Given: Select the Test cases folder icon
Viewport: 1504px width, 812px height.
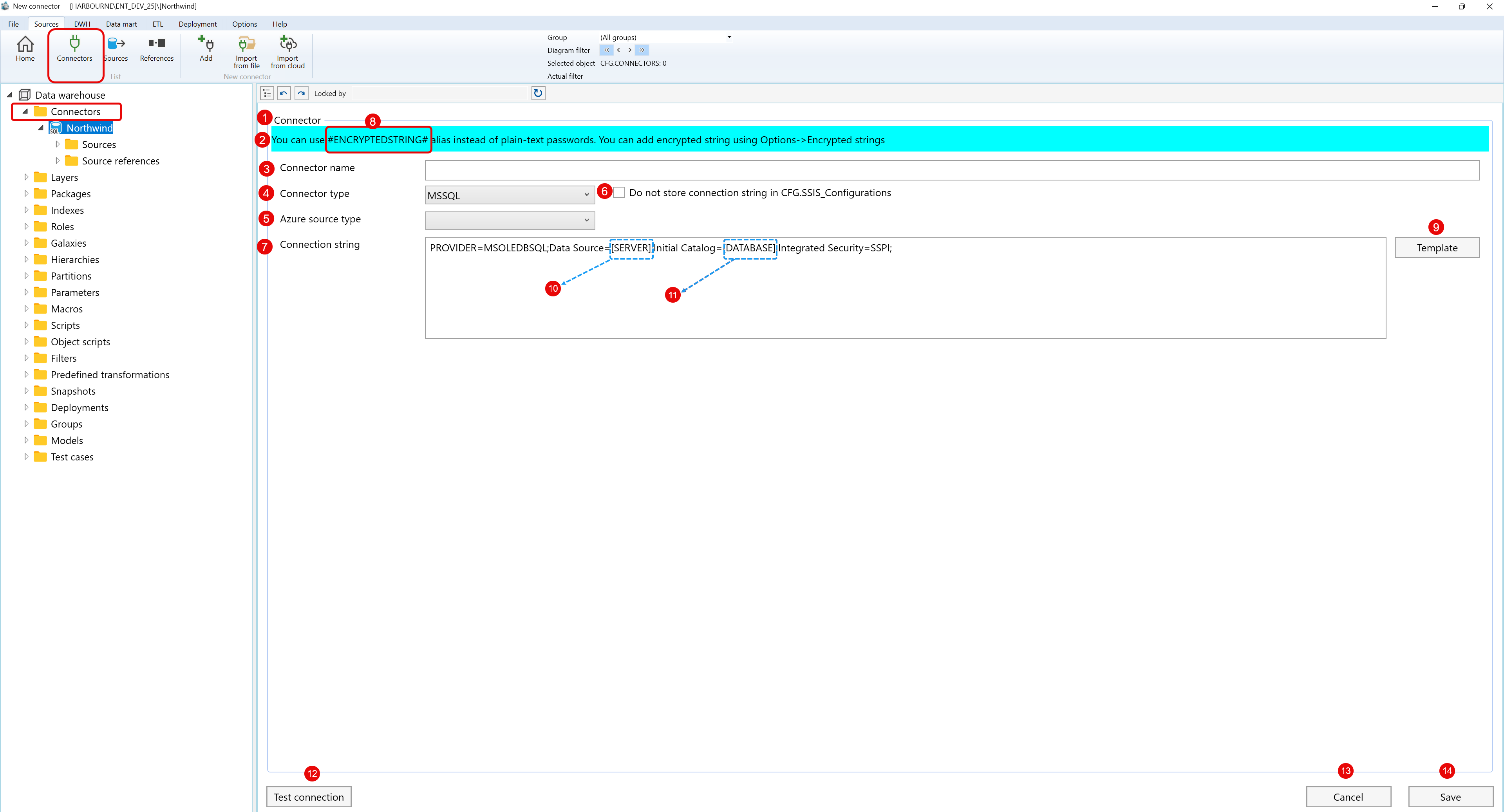Looking at the screenshot, I should click(40, 457).
